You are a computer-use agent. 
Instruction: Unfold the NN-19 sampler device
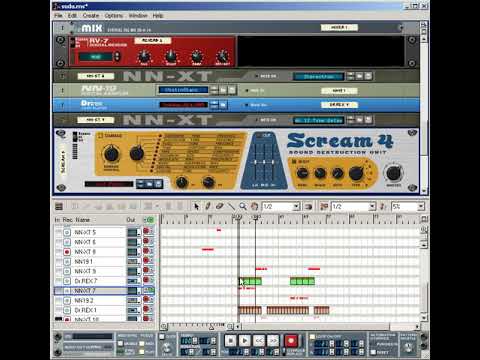[62, 90]
